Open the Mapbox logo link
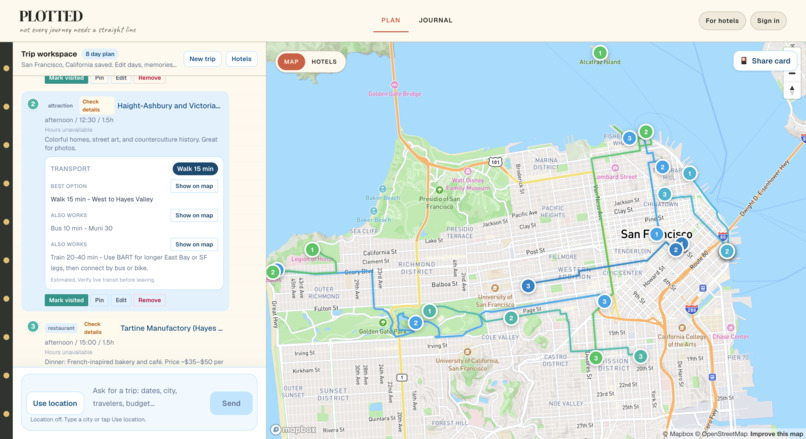This screenshot has height=439, width=806. (x=294, y=429)
